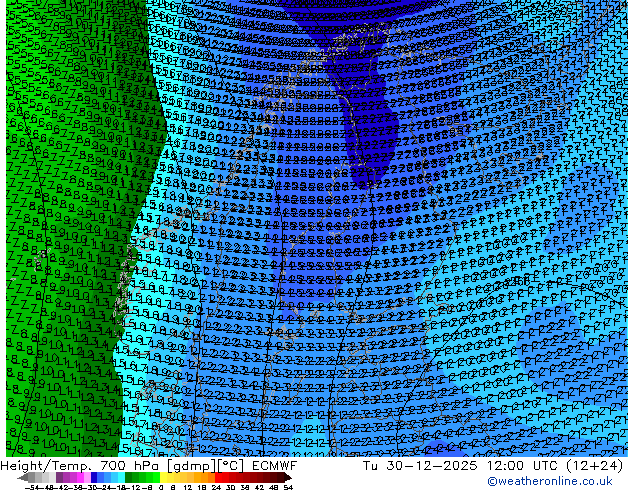Click the '(12+24)' forecast offset text
The width and height of the screenshot is (634, 490).
click(x=594, y=466)
